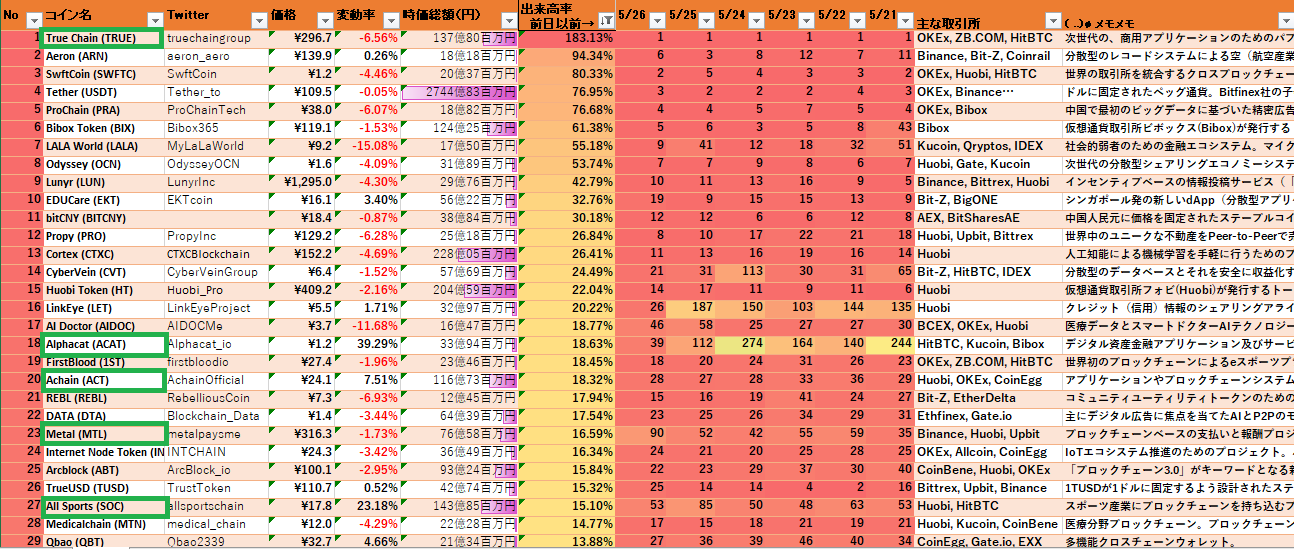This screenshot has width=1294, height=549.
Task: Open the 主な取引所 column filter dropdown
Action: point(1051,21)
